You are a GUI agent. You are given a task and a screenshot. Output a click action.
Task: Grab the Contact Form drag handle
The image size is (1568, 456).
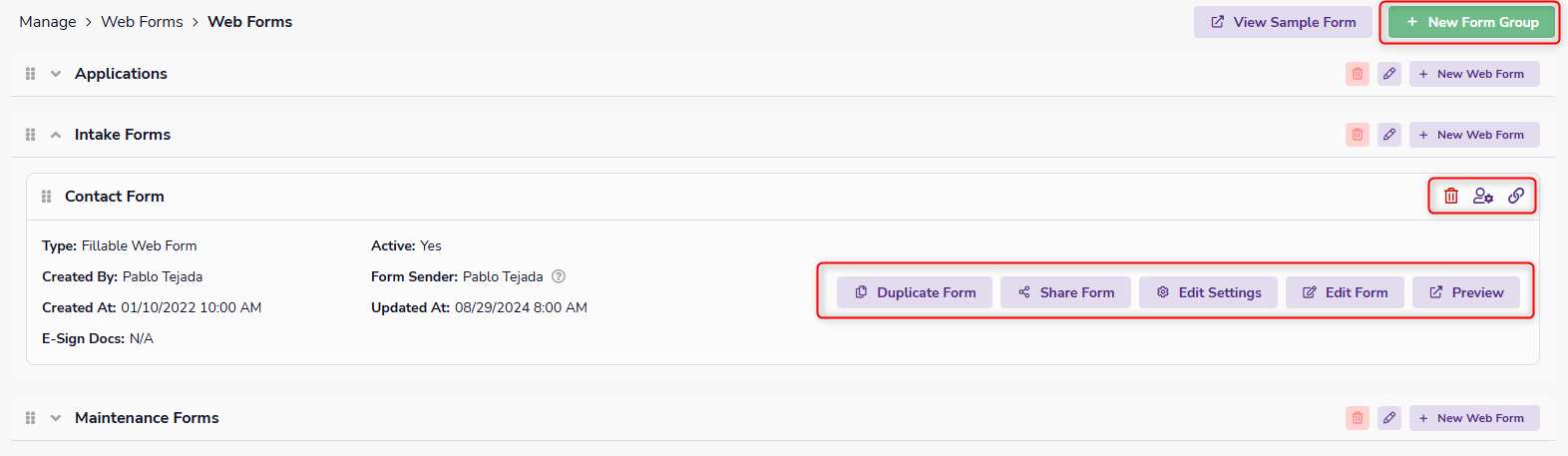pyautogui.click(x=46, y=197)
